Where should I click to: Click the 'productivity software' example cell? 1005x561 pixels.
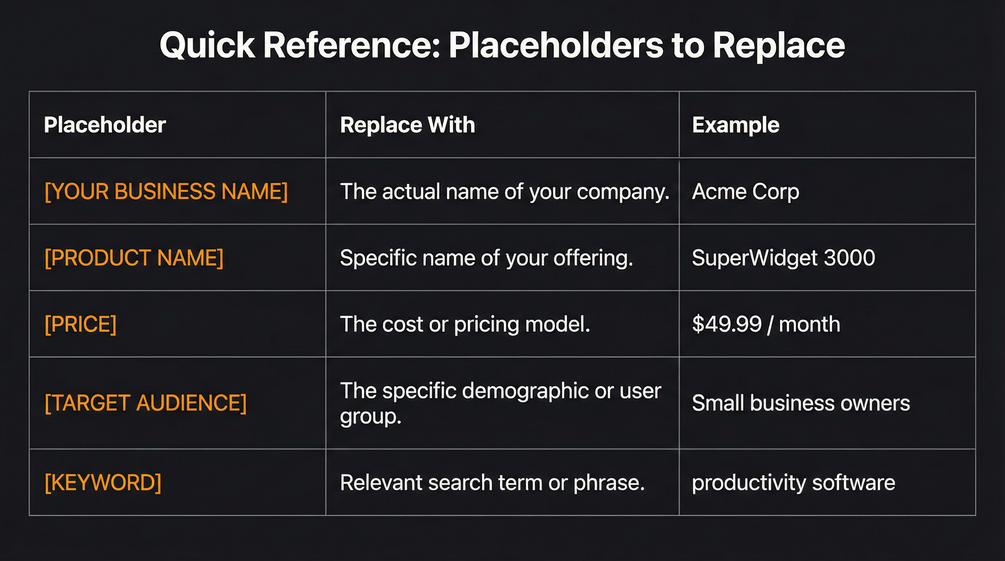pos(793,482)
